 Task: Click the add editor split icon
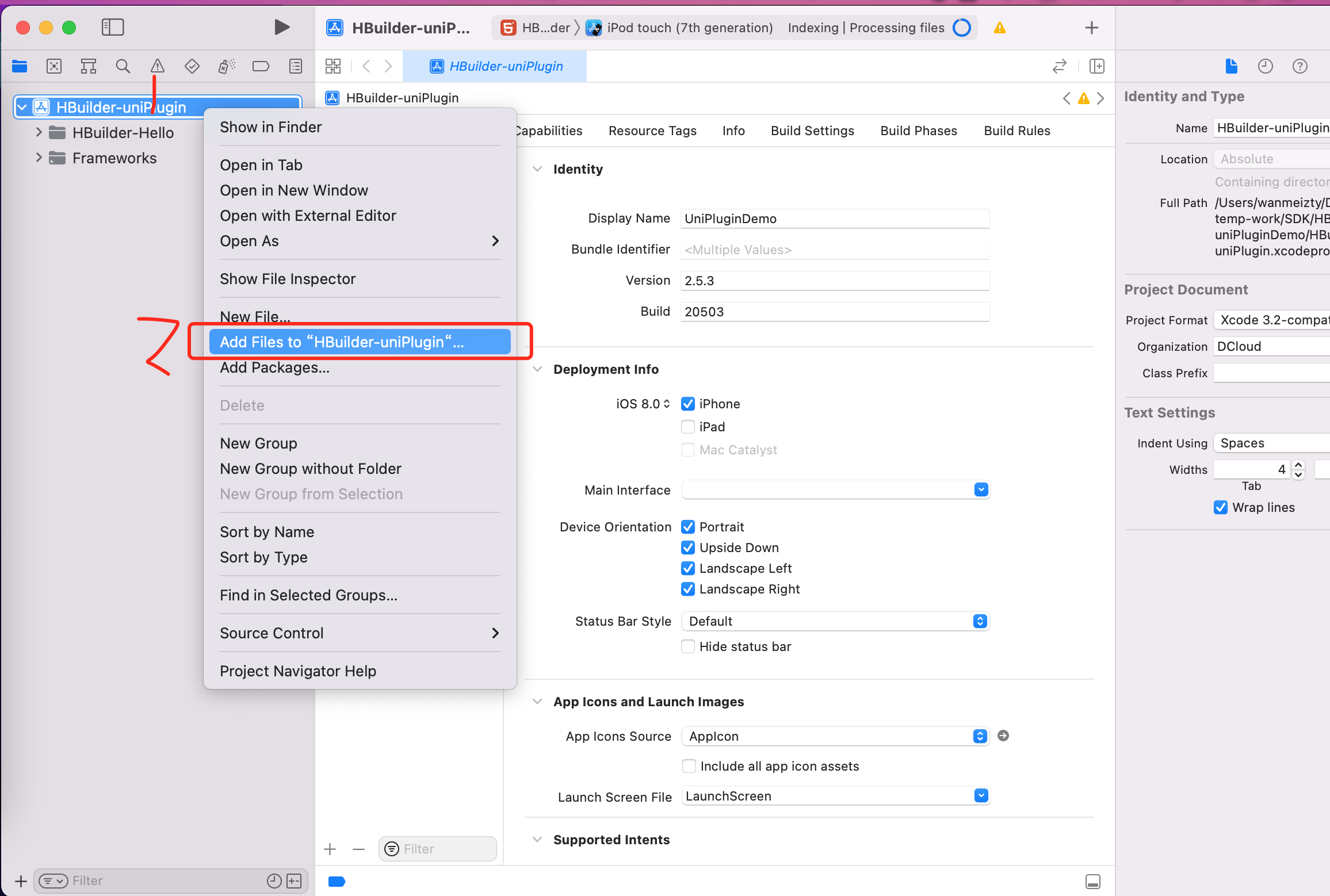(x=1096, y=66)
